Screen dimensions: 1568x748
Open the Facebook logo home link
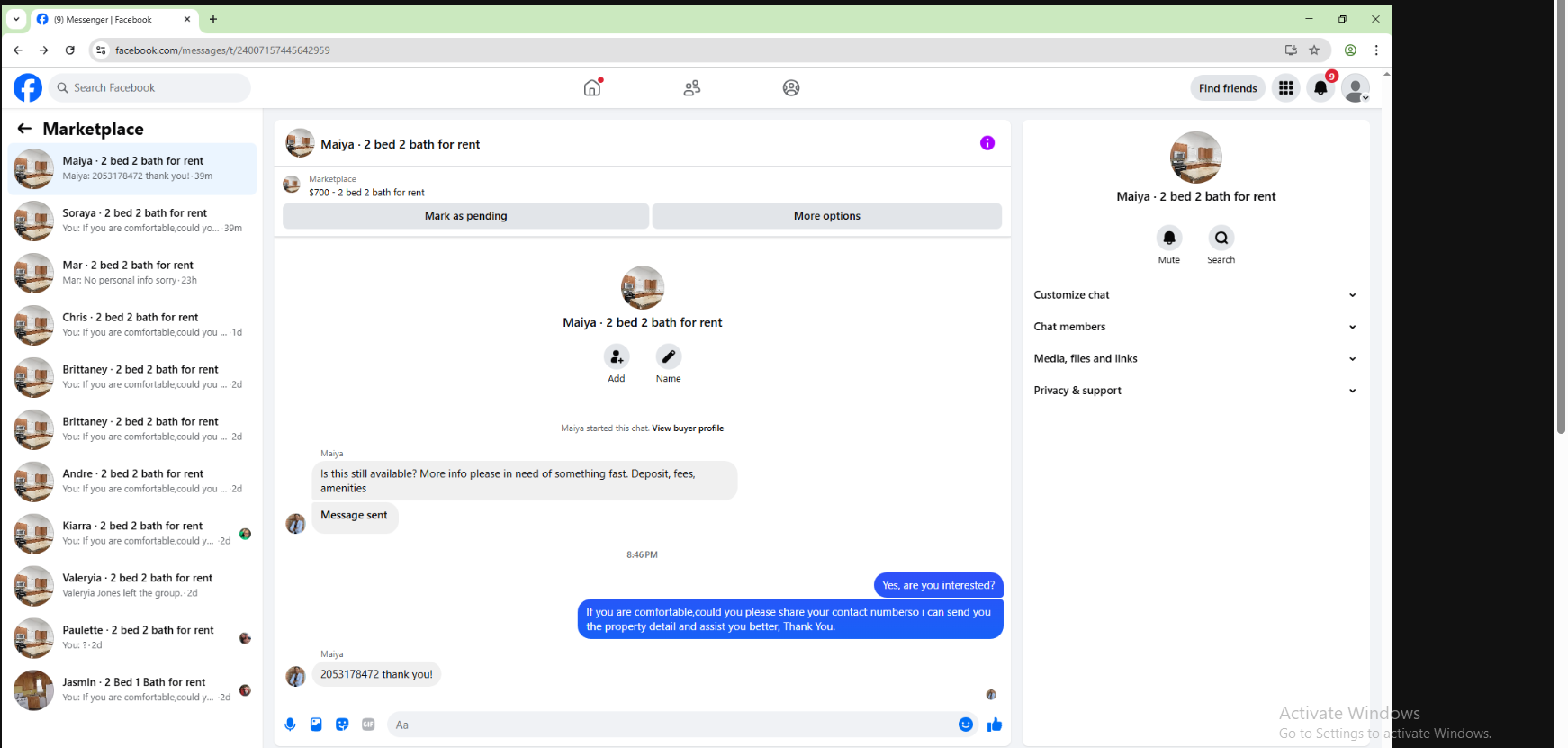click(x=28, y=87)
